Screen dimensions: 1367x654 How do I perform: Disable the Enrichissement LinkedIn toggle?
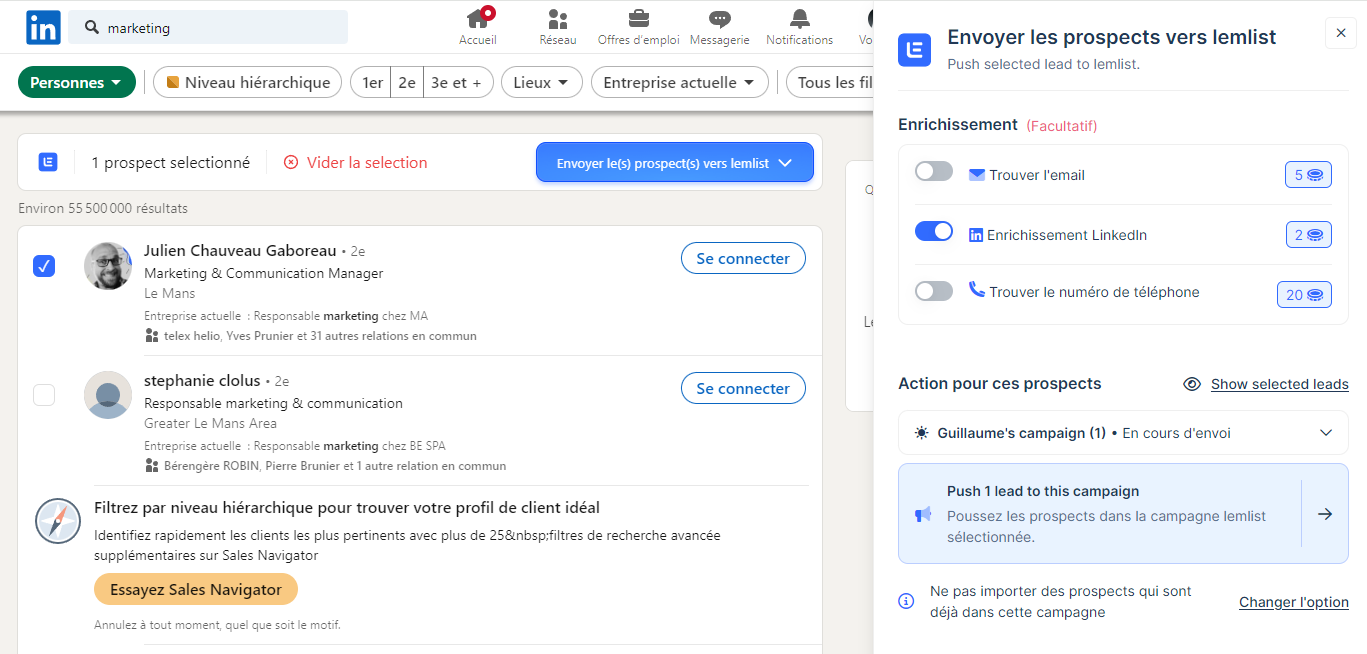tap(934, 231)
